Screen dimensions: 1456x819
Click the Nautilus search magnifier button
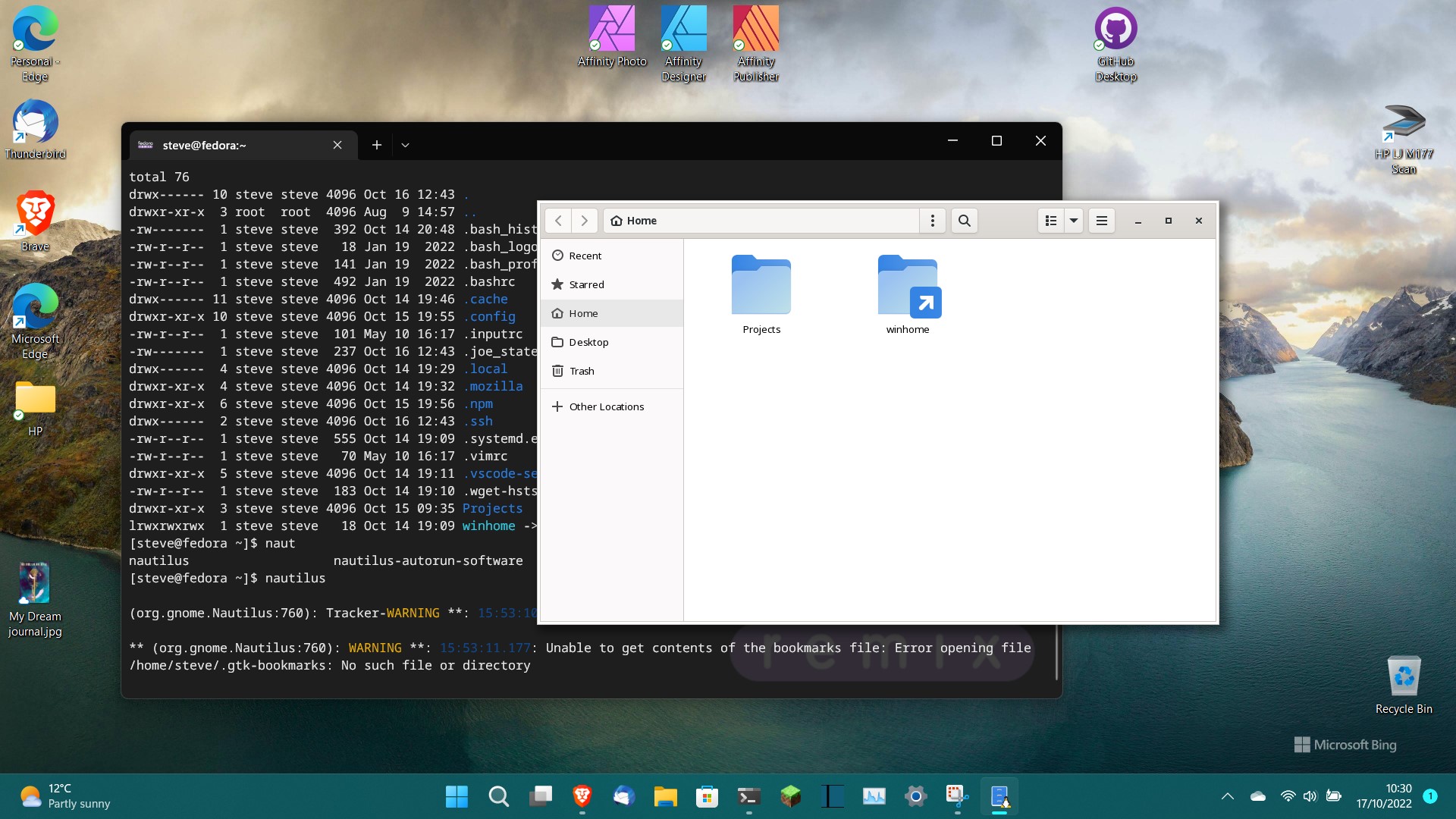[964, 221]
